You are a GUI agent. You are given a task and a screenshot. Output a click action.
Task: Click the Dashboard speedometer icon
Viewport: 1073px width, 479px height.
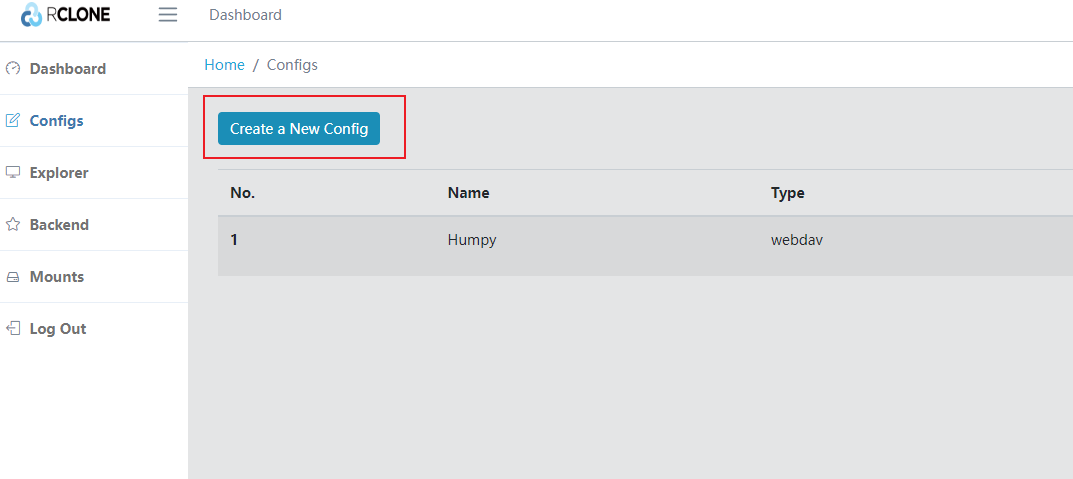tap(13, 69)
